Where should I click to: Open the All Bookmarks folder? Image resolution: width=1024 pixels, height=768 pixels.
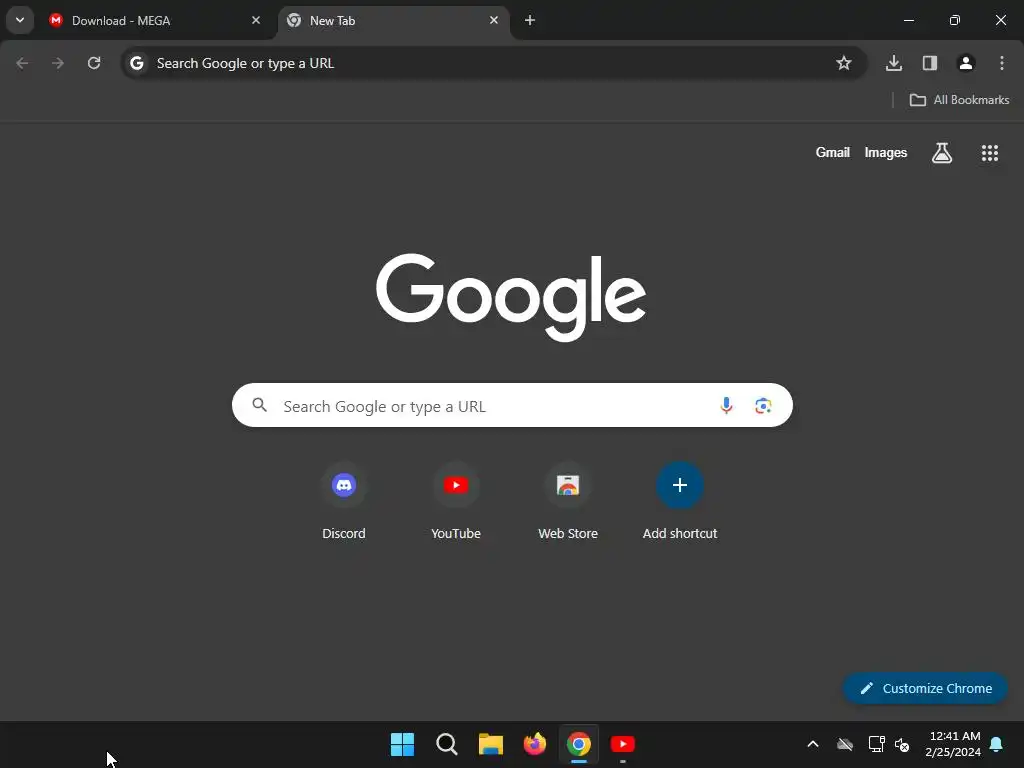[x=959, y=100]
